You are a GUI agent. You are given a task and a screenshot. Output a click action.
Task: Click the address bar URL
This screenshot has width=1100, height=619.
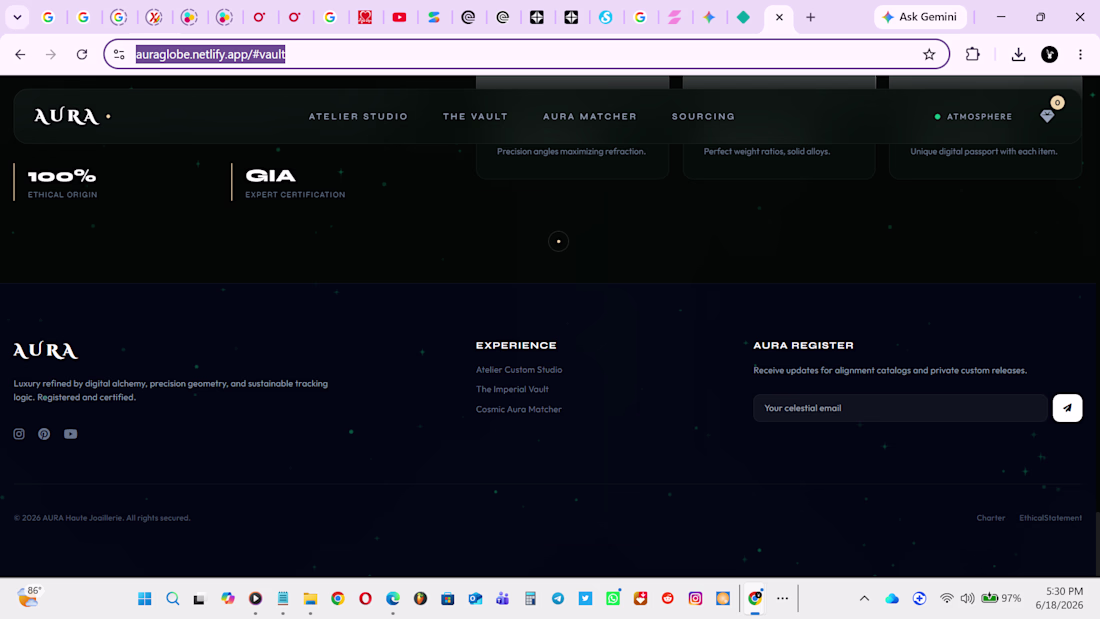[x=210, y=54]
